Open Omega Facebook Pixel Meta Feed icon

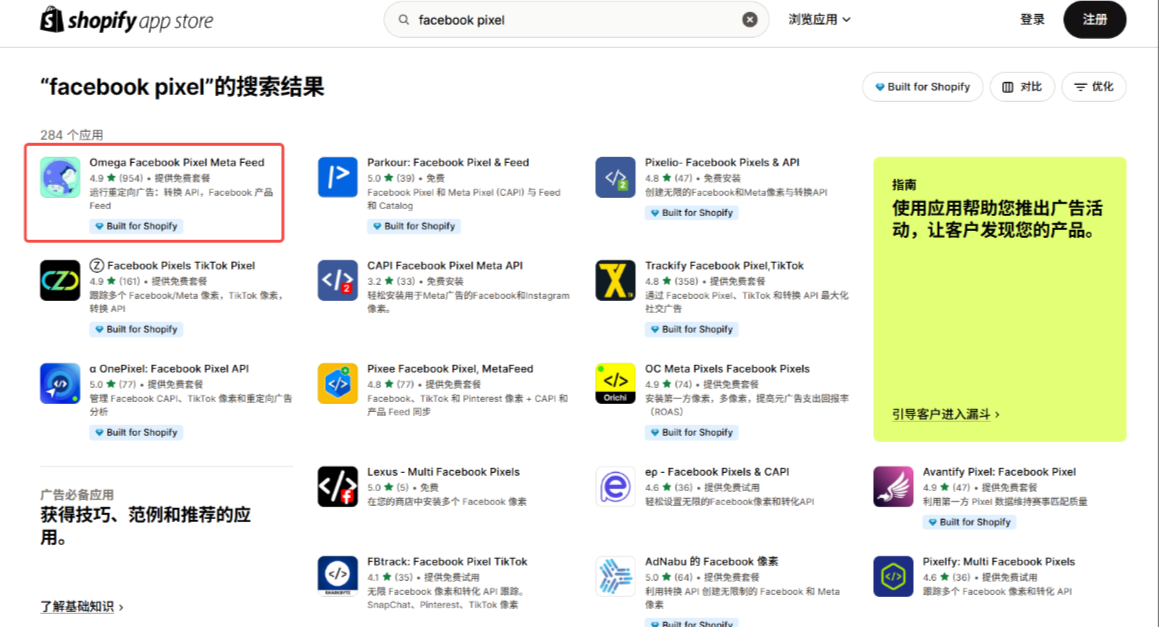tap(60, 177)
